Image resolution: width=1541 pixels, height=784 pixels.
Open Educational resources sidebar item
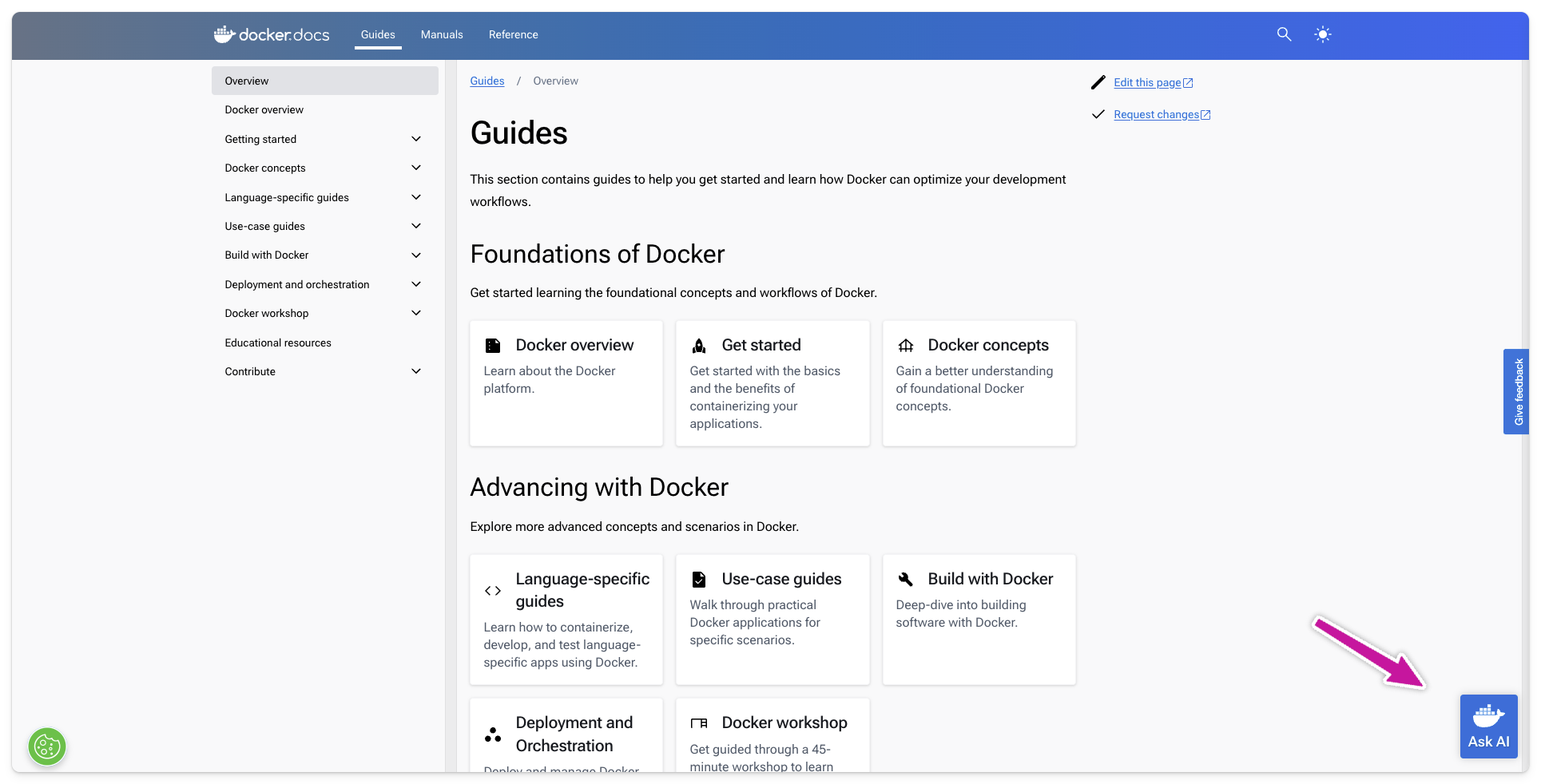(x=278, y=343)
